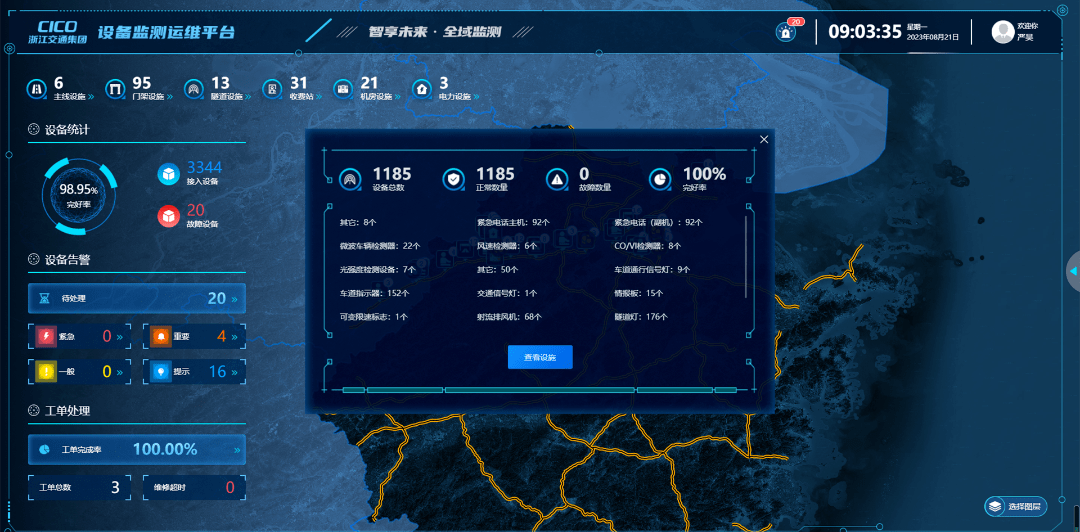Image resolution: width=1080 pixels, height=532 pixels.
Task: Close the device statistics popup
Action: (x=764, y=140)
